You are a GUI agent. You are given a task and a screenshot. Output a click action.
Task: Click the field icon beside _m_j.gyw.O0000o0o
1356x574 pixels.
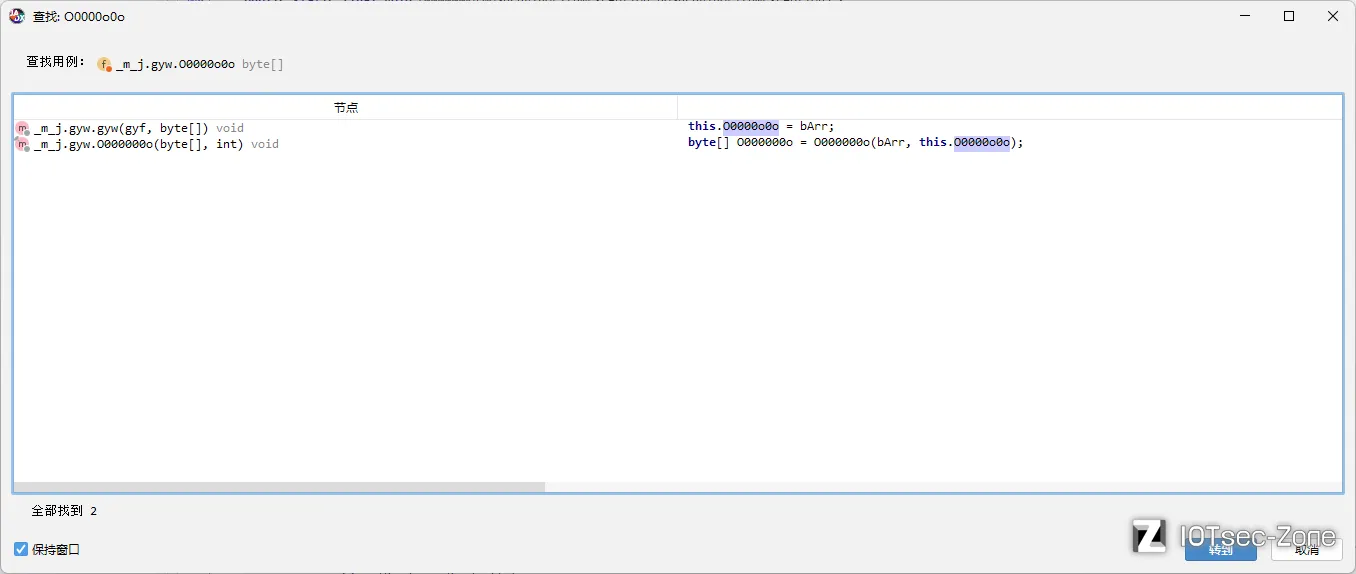105,64
